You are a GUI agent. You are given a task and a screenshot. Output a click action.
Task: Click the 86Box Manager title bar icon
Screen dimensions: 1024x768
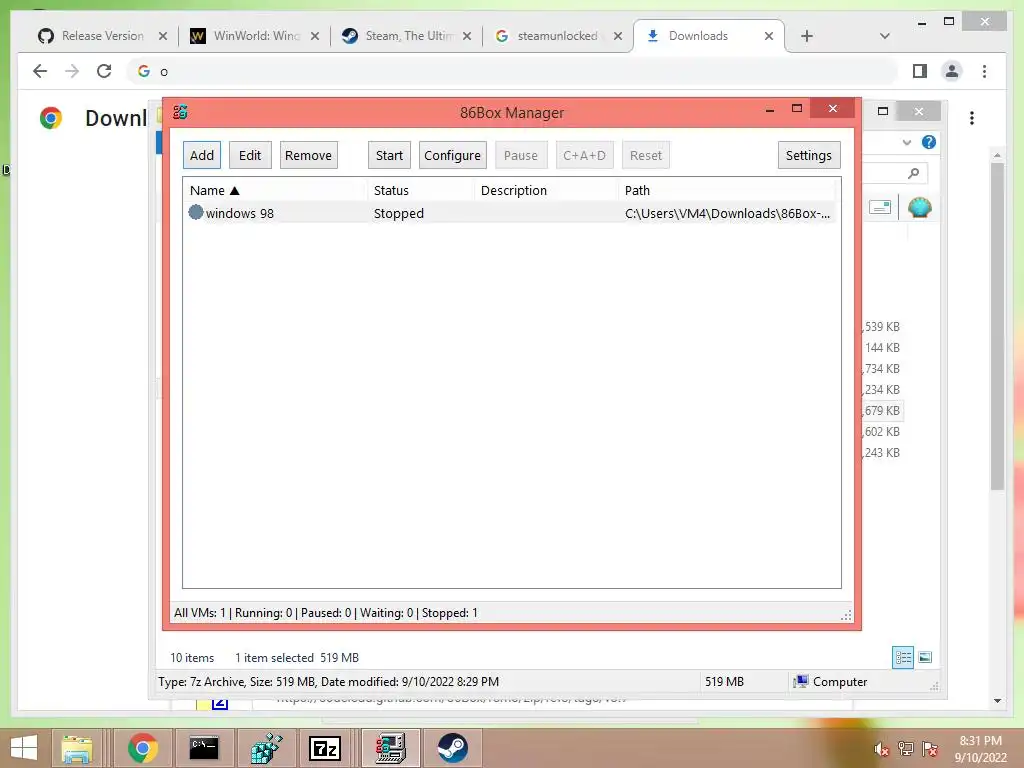click(x=180, y=112)
